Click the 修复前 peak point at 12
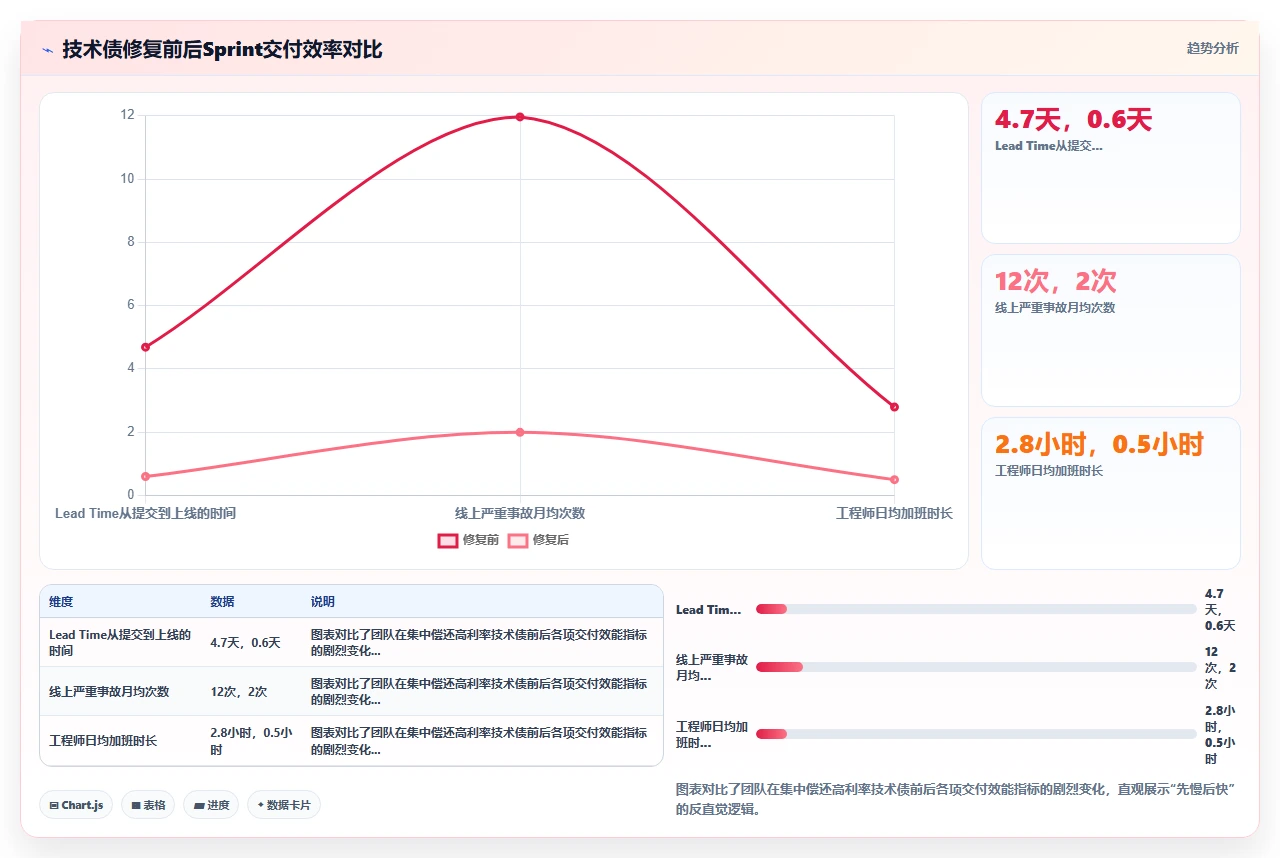Image resolution: width=1280 pixels, height=858 pixels. tap(520, 117)
